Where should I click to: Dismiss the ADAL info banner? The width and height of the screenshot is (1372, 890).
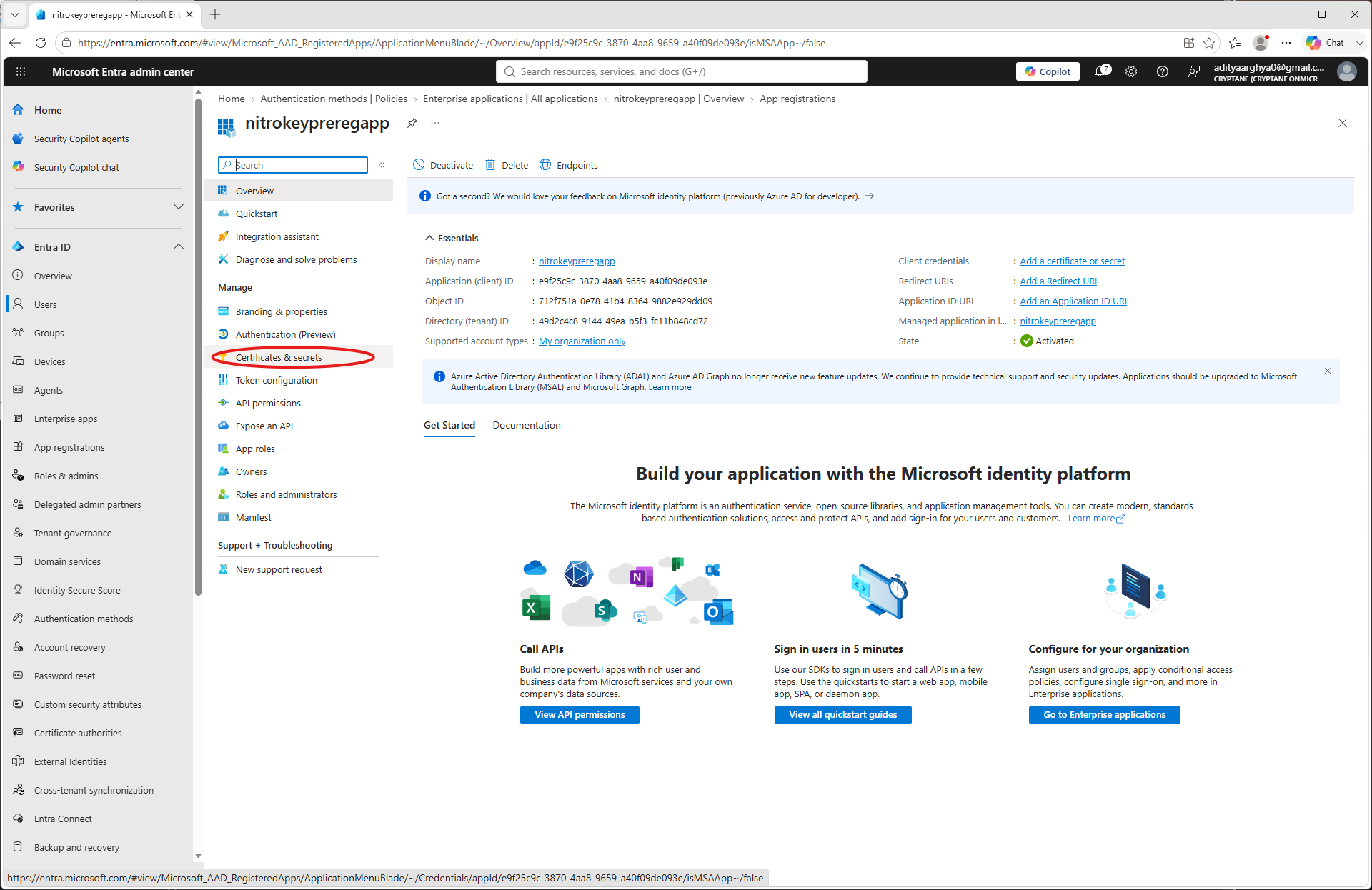pyautogui.click(x=1328, y=371)
